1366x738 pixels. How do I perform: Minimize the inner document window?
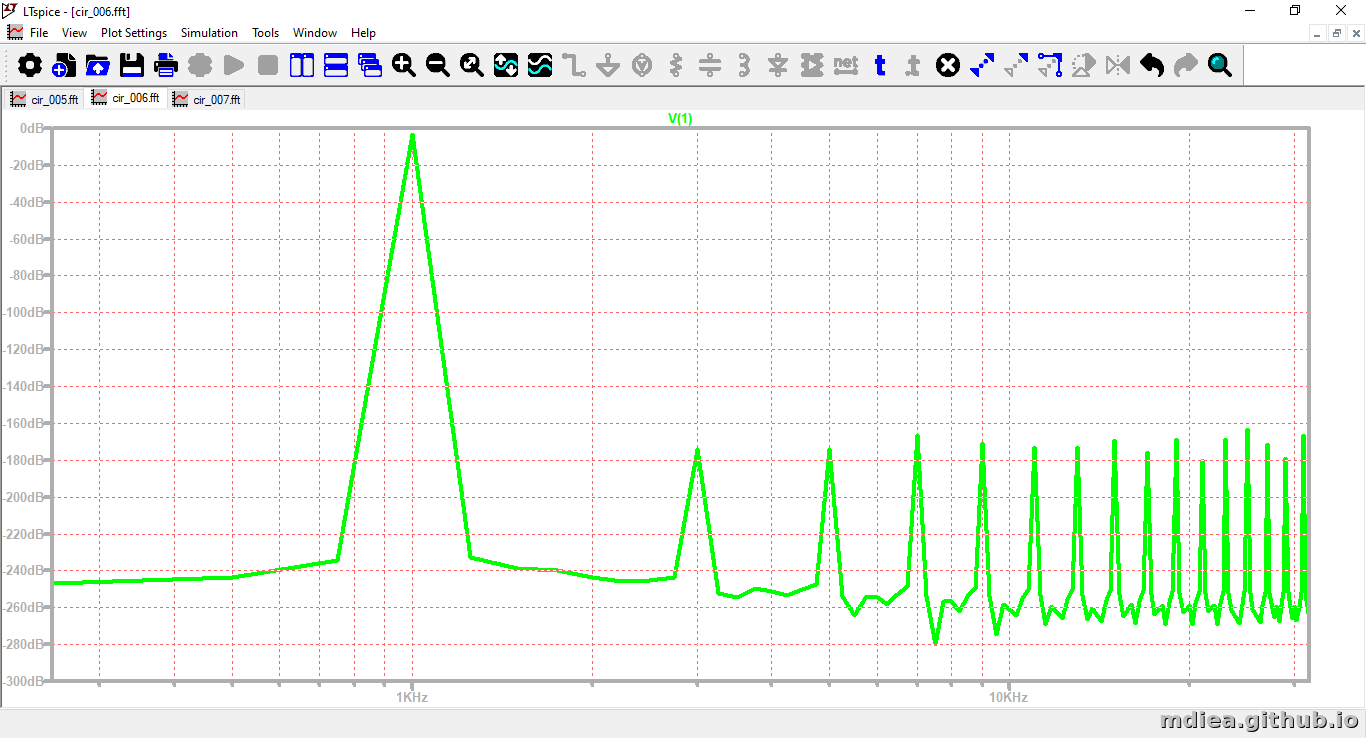pos(1318,33)
